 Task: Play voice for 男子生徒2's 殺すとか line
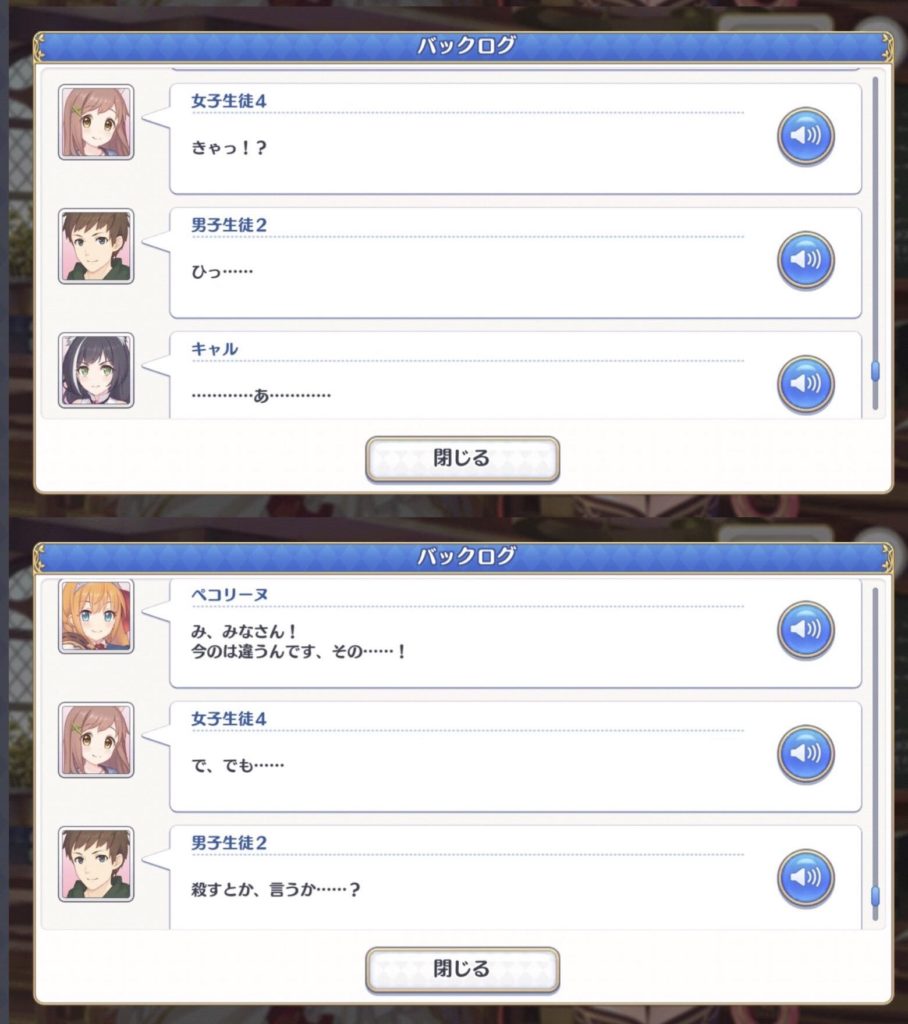(x=805, y=878)
